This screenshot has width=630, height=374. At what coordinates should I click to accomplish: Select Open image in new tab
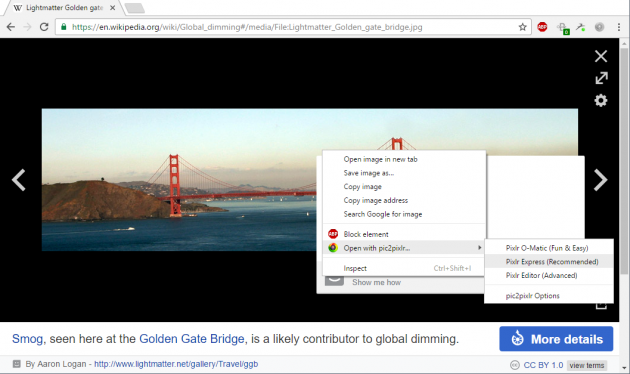[404, 159]
